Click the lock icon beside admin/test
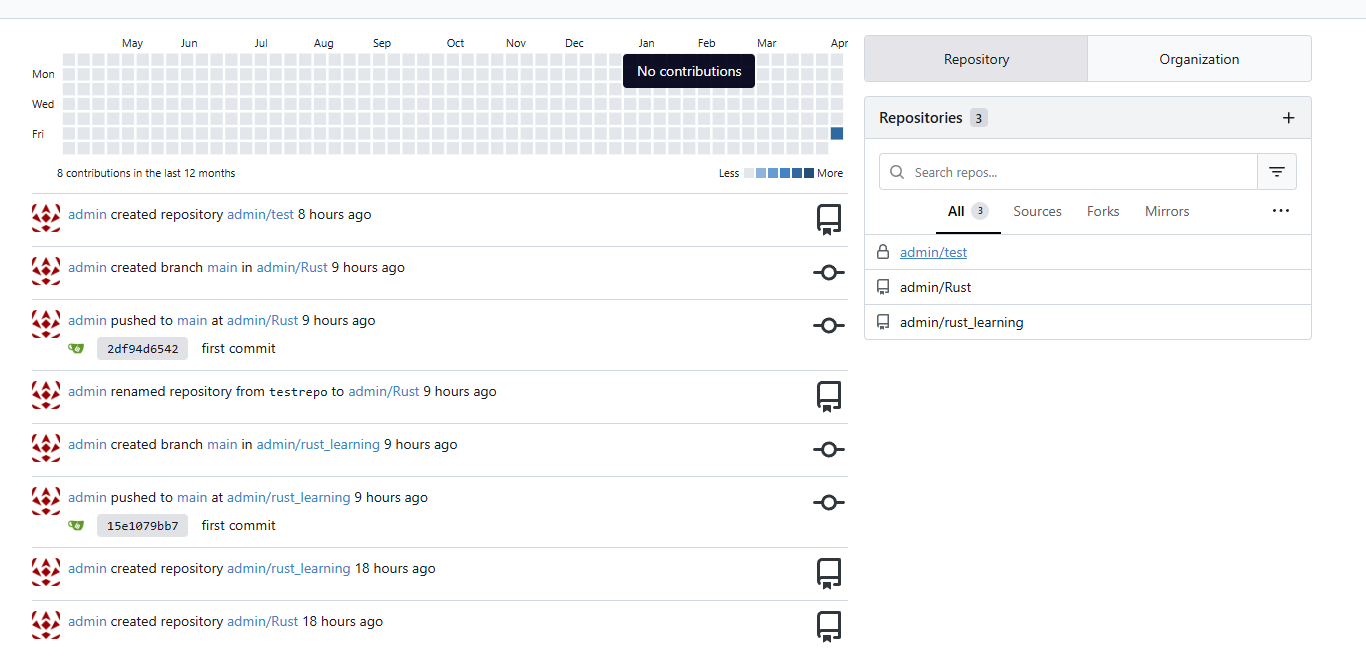 883,252
